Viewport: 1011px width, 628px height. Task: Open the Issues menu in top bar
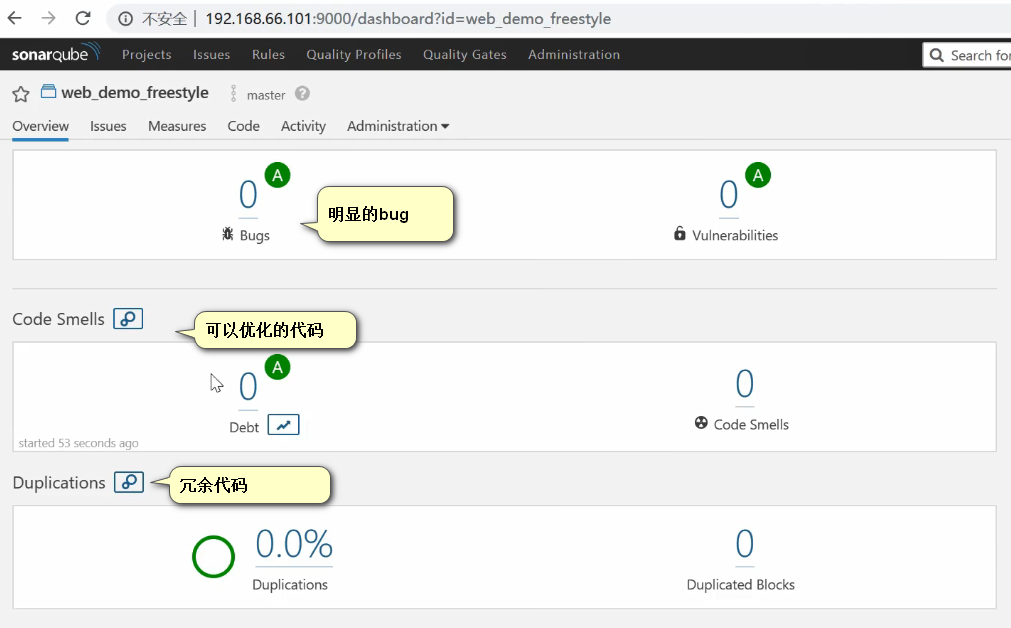(211, 55)
